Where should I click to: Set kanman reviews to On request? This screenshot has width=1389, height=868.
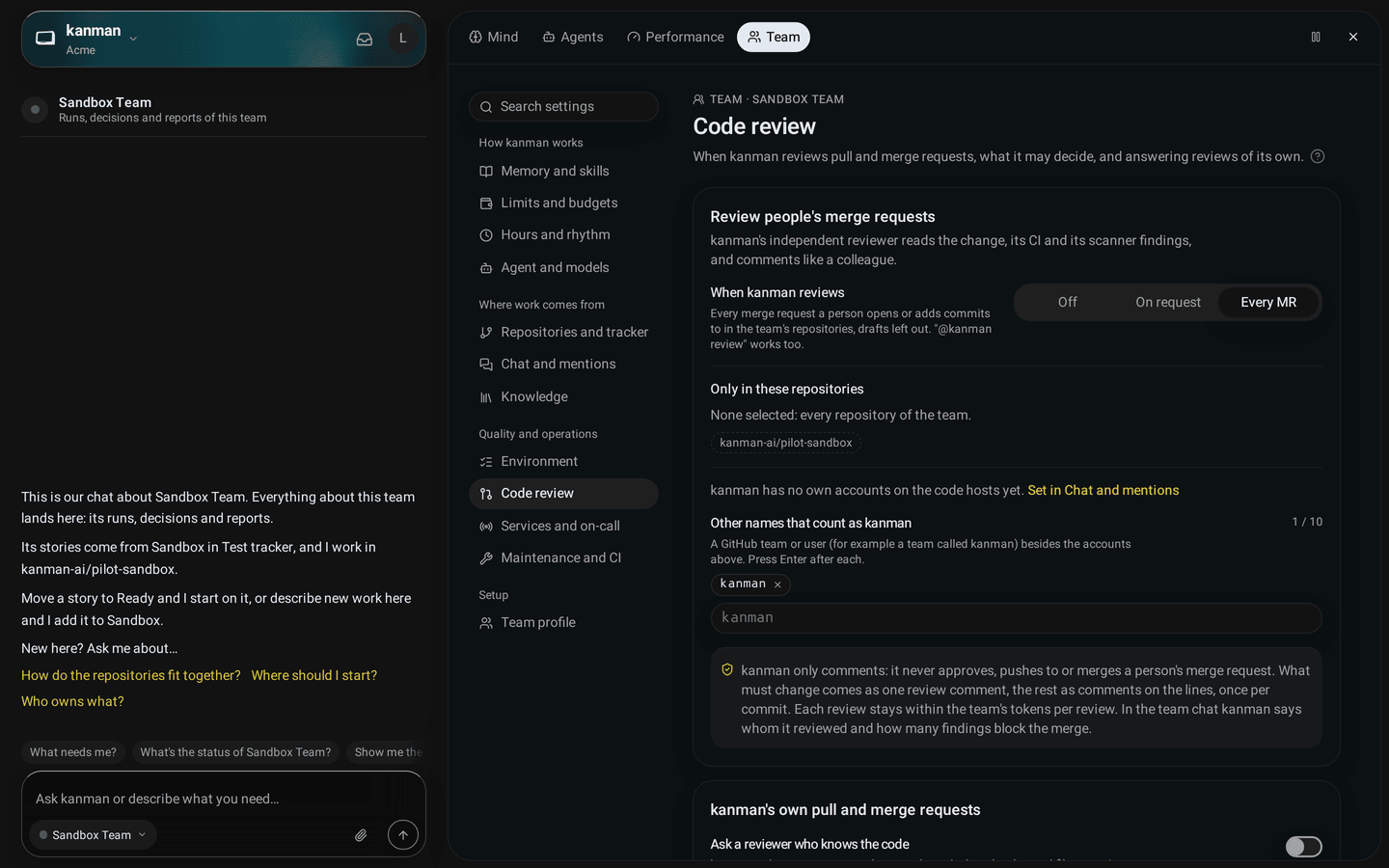1168,302
